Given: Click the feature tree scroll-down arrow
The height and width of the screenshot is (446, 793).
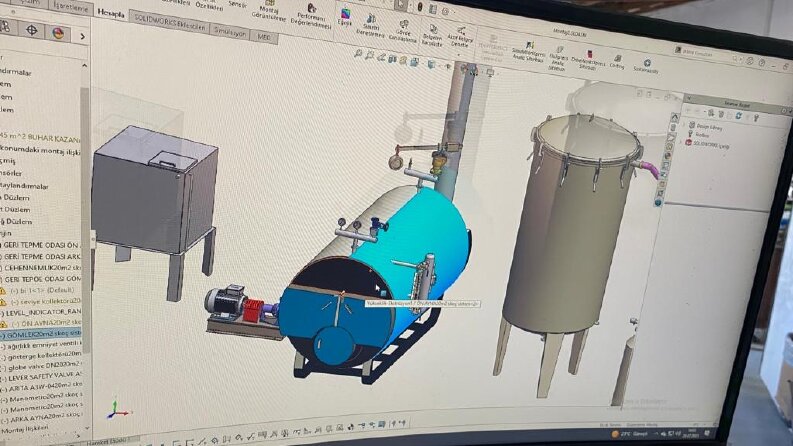Looking at the screenshot, I should (x=86, y=428).
